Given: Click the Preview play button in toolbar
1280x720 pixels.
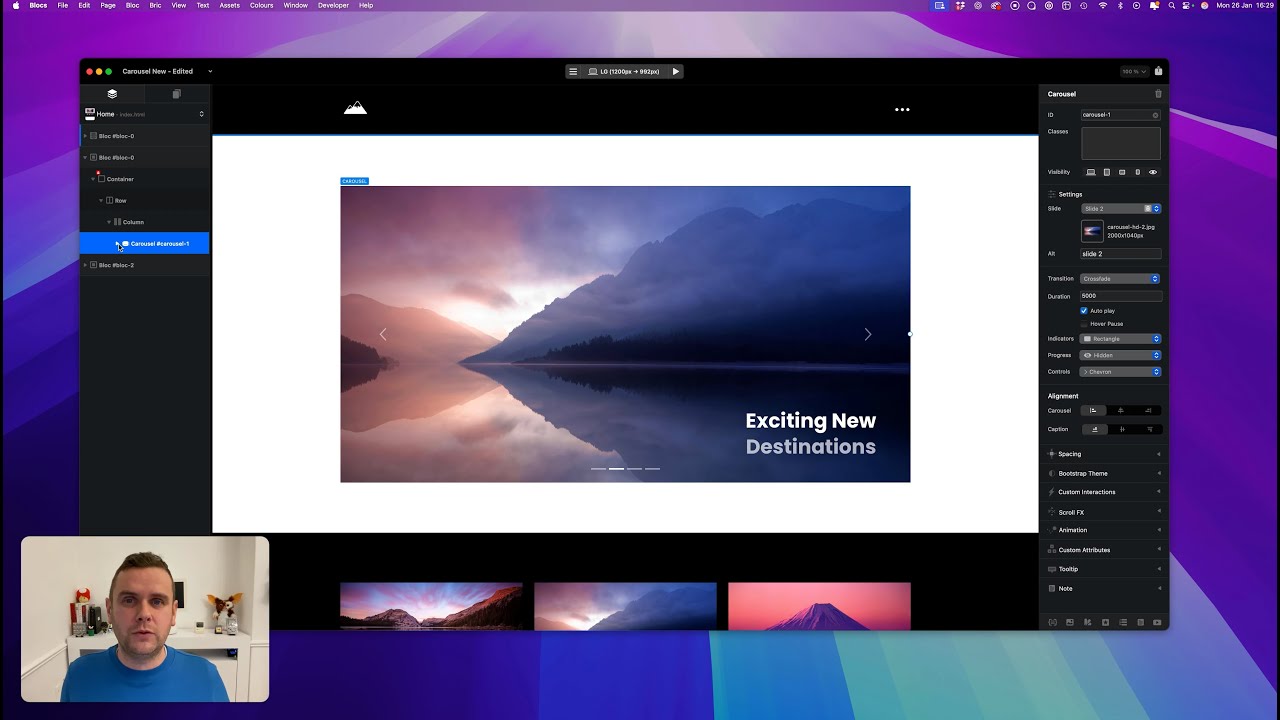Looking at the screenshot, I should (676, 71).
